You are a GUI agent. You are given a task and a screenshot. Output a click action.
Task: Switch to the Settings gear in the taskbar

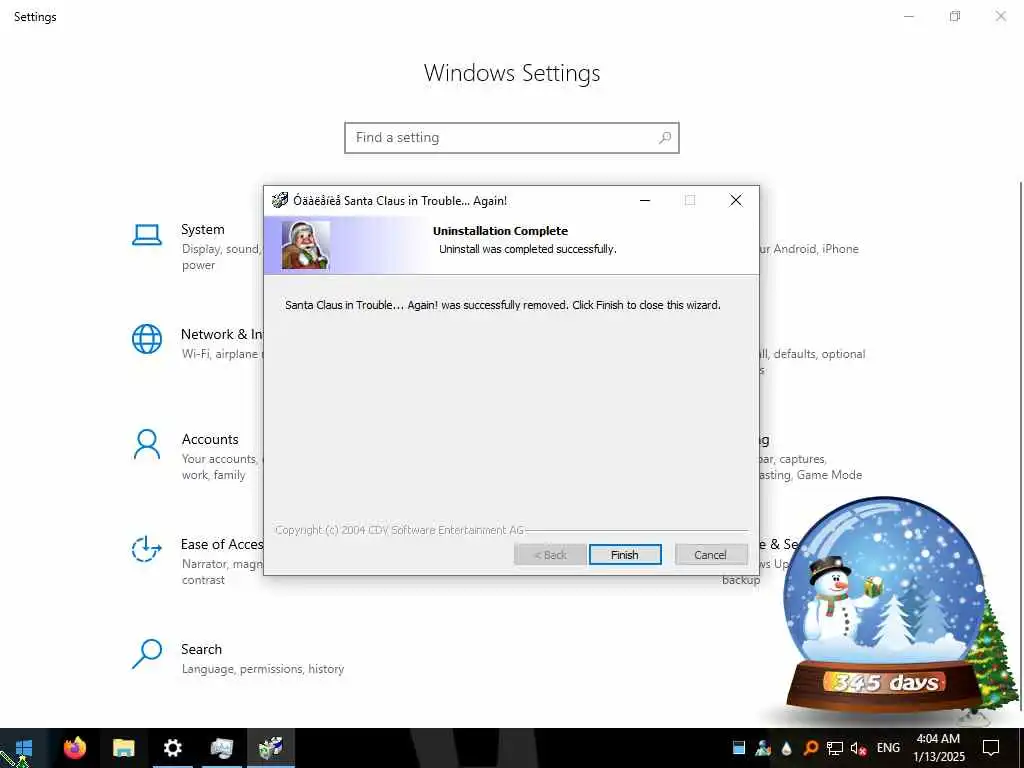click(x=172, y=748)
